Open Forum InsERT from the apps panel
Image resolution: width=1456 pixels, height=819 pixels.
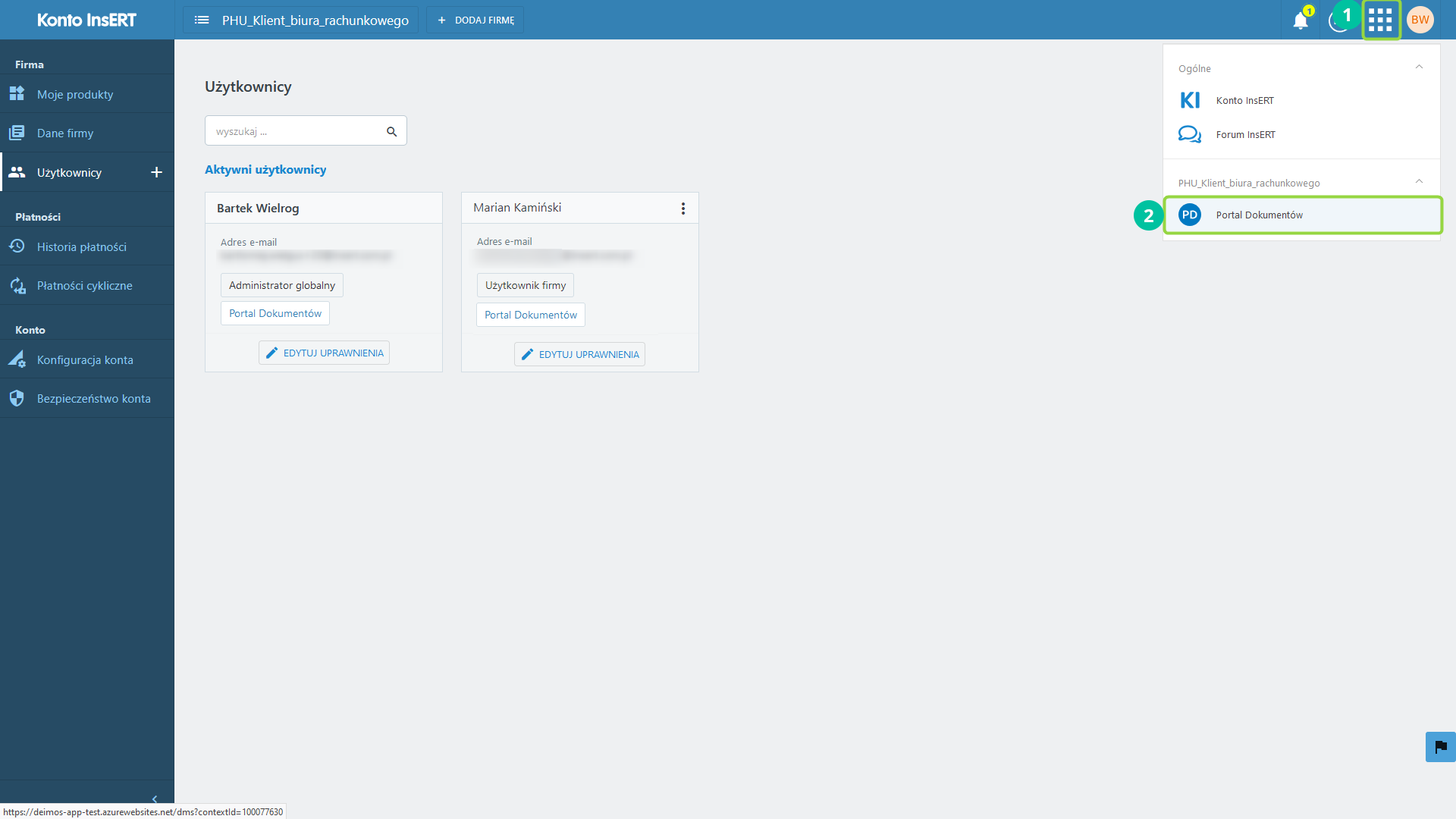pos(1301,134)
